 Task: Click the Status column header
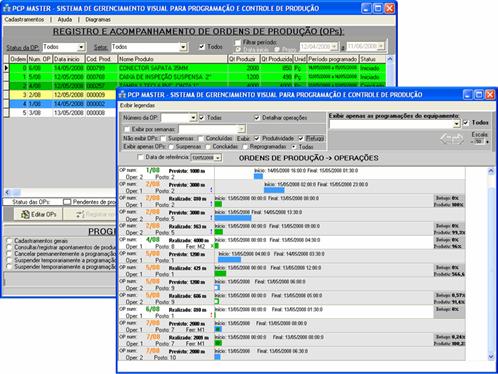pyautogui.click(x=372, y=59)
